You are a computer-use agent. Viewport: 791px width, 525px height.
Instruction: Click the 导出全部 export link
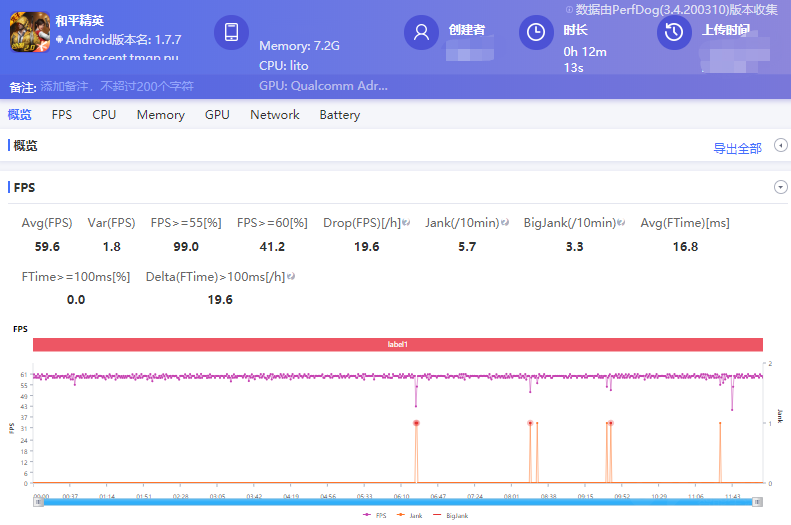click(x=738, y=148)
